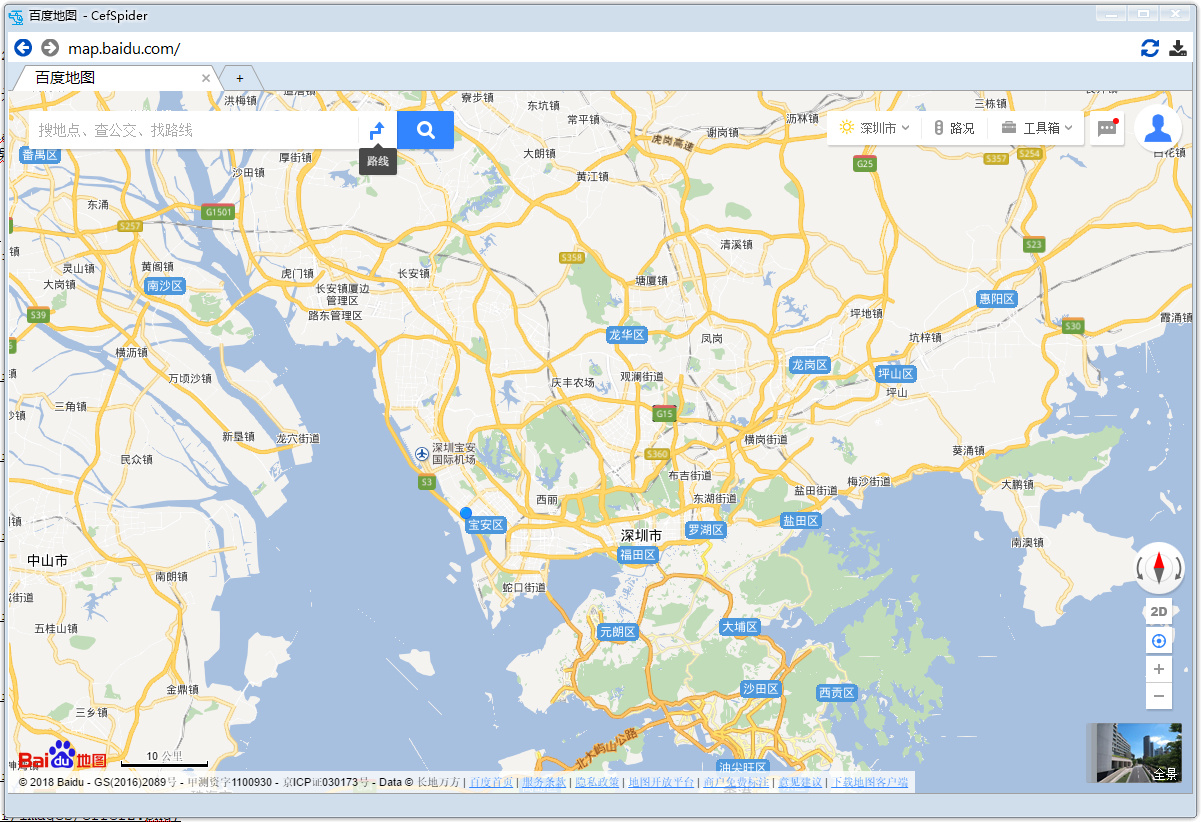Toggle the 路况 traffic layer
Viewport: 1201px width, 822px height.
point(955,128)
